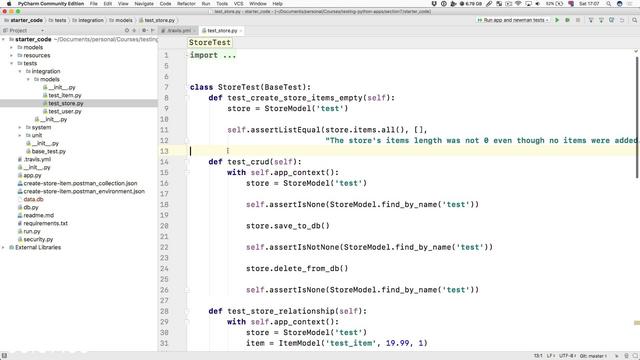Click the volume icon in macOS menu bar
The height and width of the screenshot is (360, 640).
tap(538, 4)
